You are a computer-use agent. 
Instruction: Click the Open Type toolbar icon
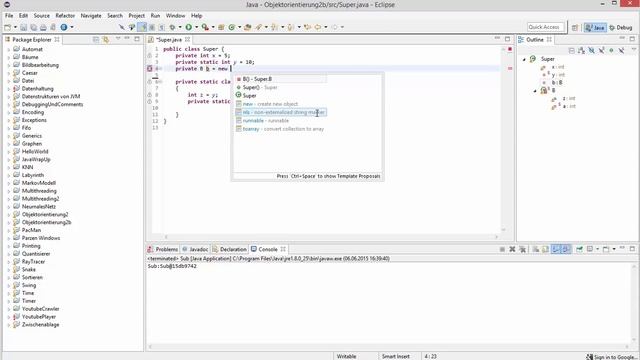247,27
